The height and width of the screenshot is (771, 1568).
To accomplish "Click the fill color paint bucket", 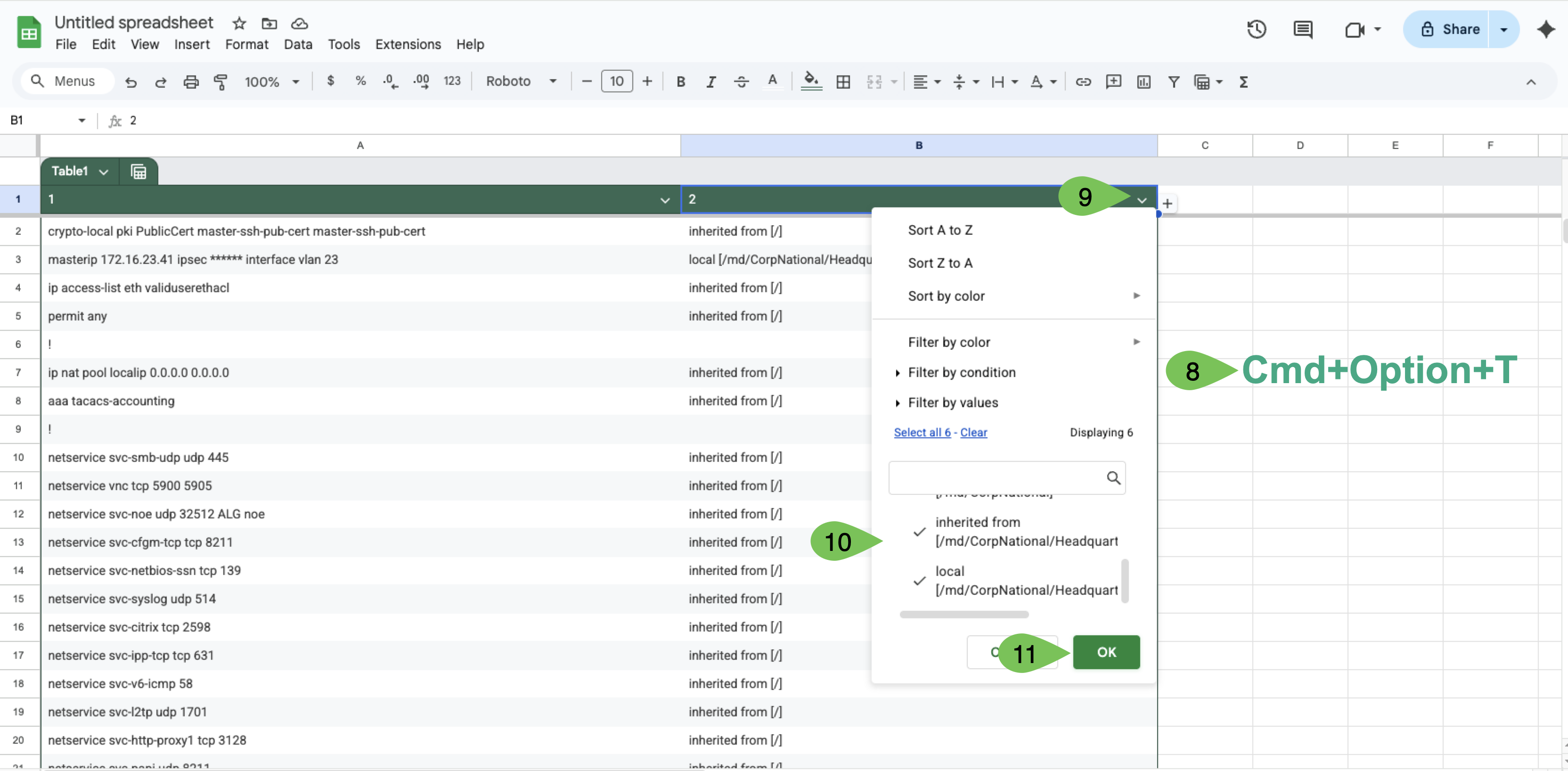I will pos(811,81).
